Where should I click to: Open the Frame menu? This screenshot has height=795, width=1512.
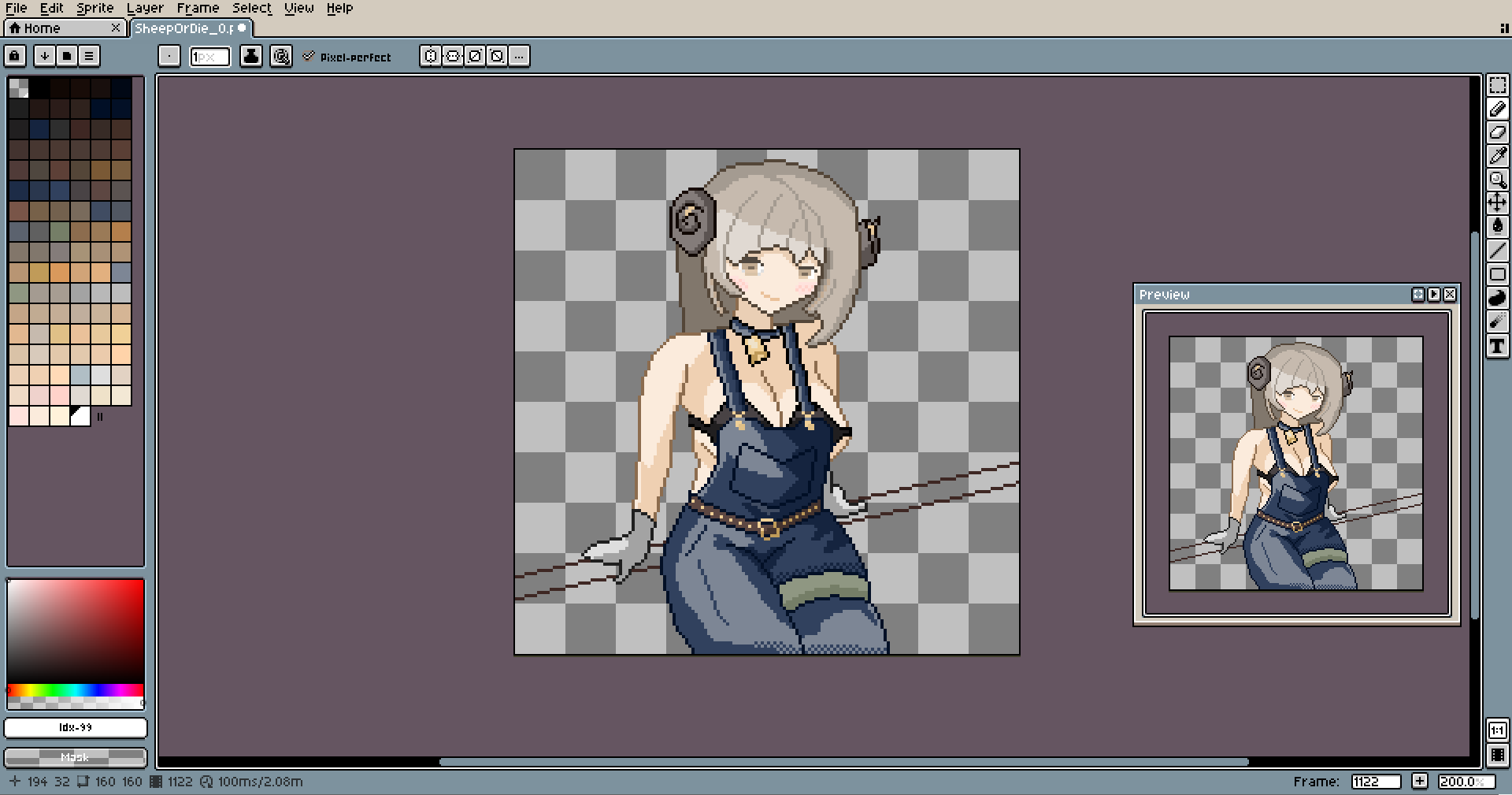[x=198, y=8]
